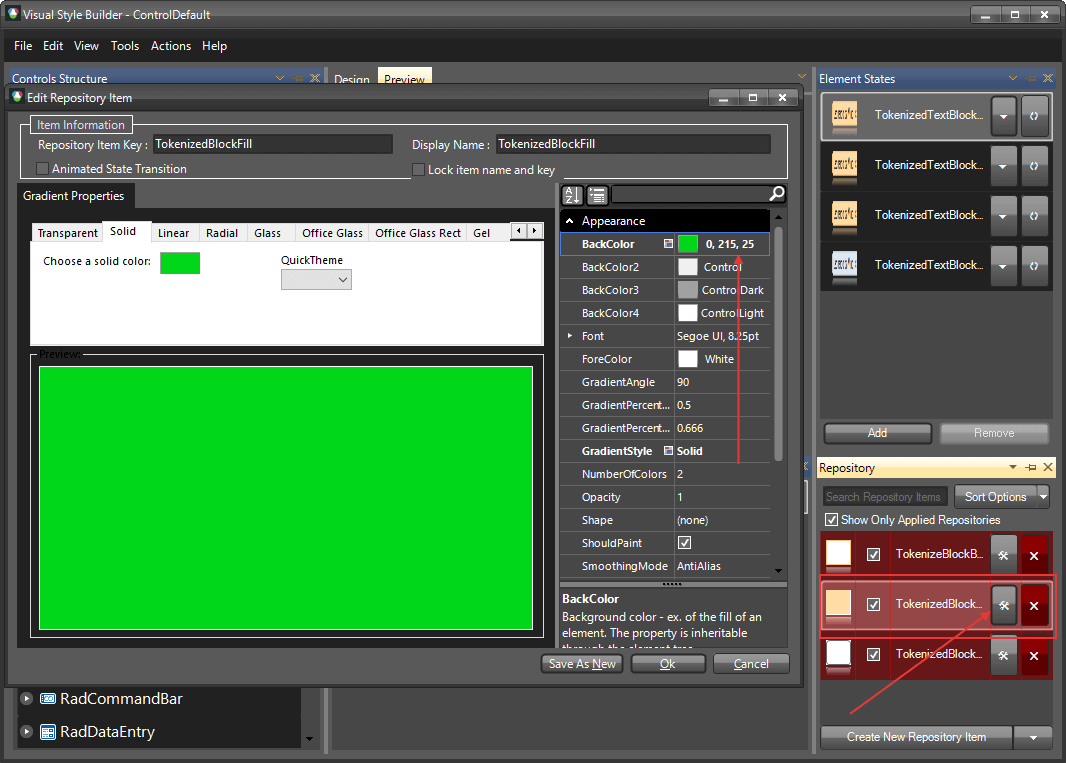Remove the TokenizeBlockB repository item with its X icon

1034,554
